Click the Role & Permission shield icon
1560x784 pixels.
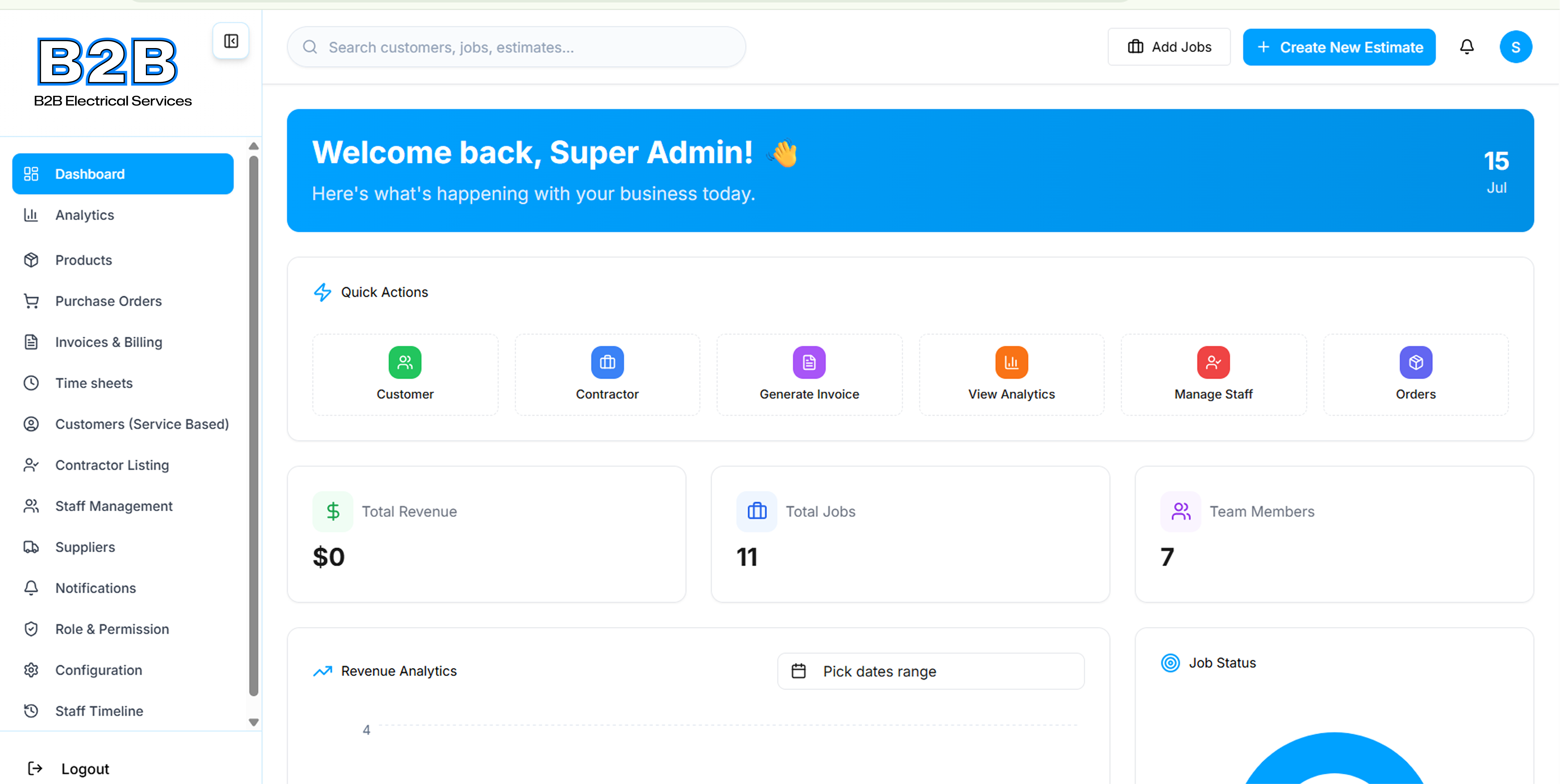pos(31,629)
